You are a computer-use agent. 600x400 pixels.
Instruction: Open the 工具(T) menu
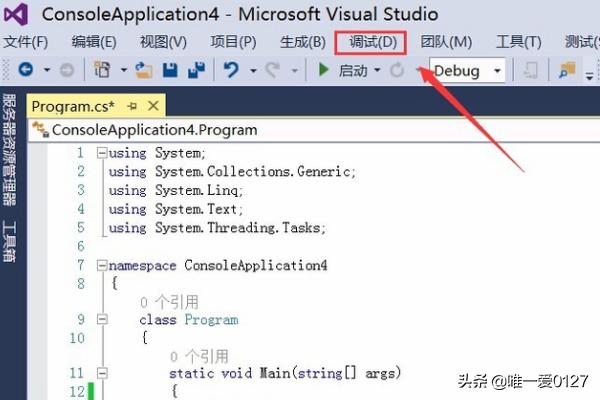[519, 42]
